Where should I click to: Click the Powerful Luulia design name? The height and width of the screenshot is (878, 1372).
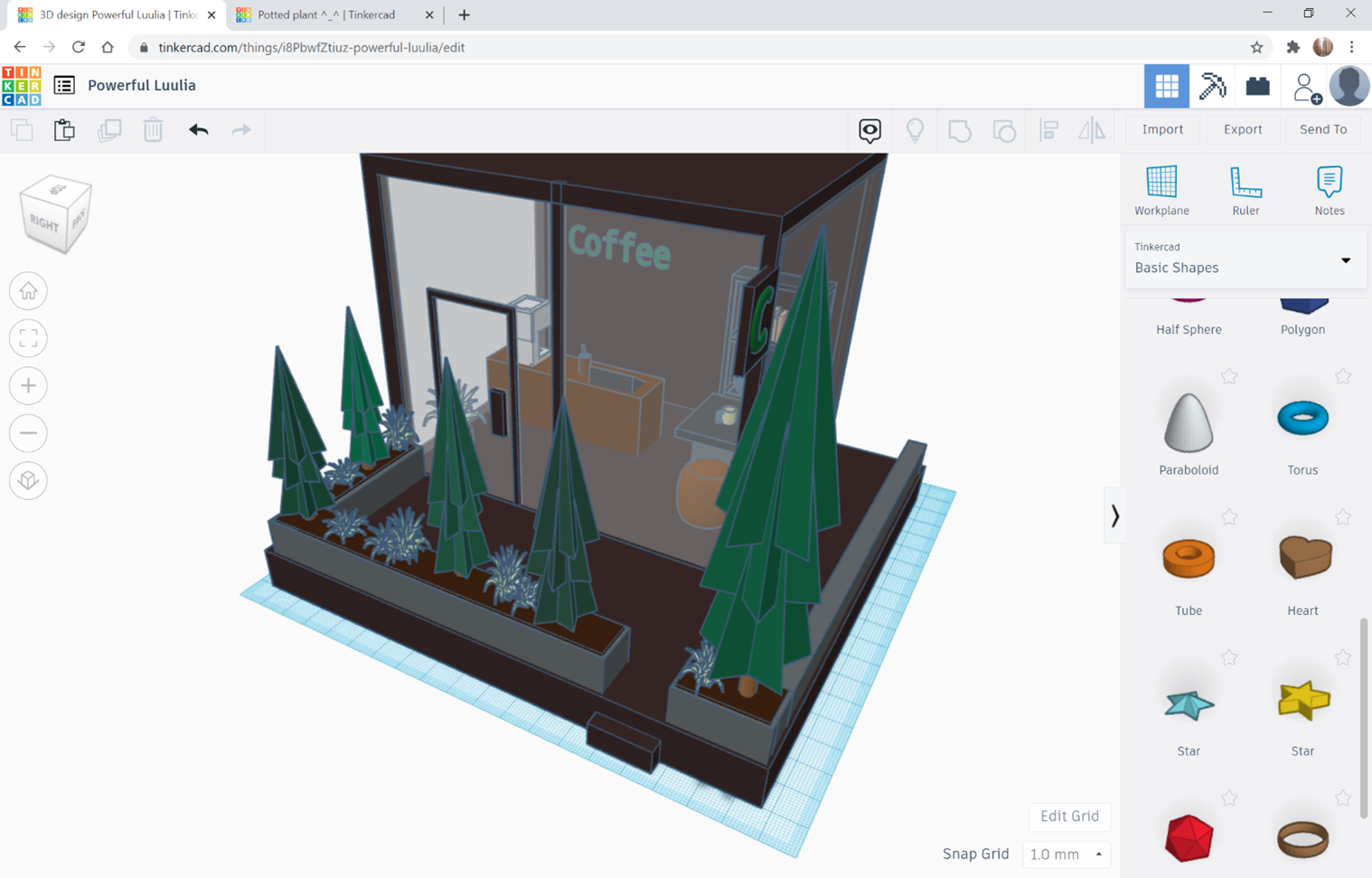click(142, 85)
